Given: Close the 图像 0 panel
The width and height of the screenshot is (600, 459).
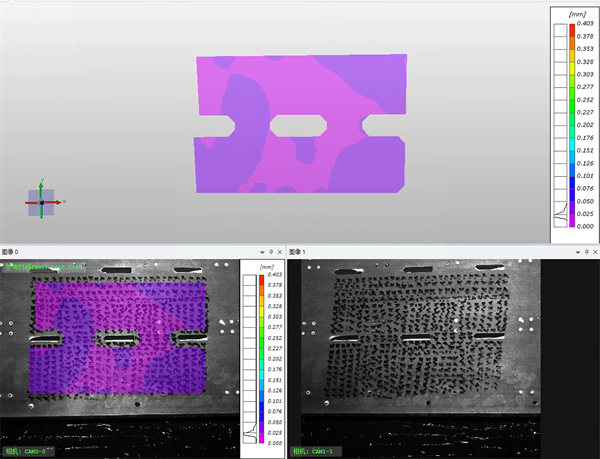Looking at the screenshot, I should click(281, 250).
